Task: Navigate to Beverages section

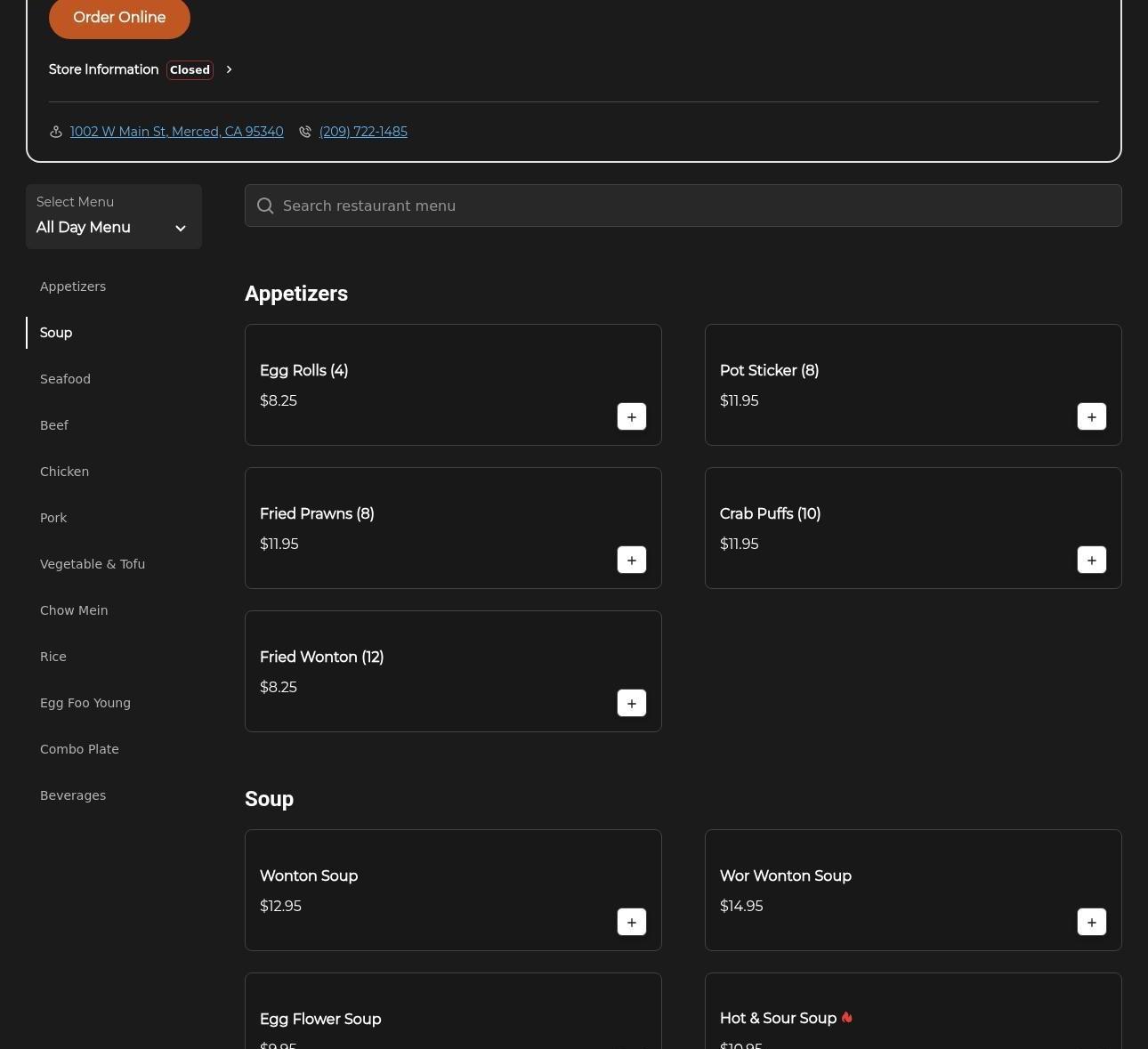Action: (73, 795)
